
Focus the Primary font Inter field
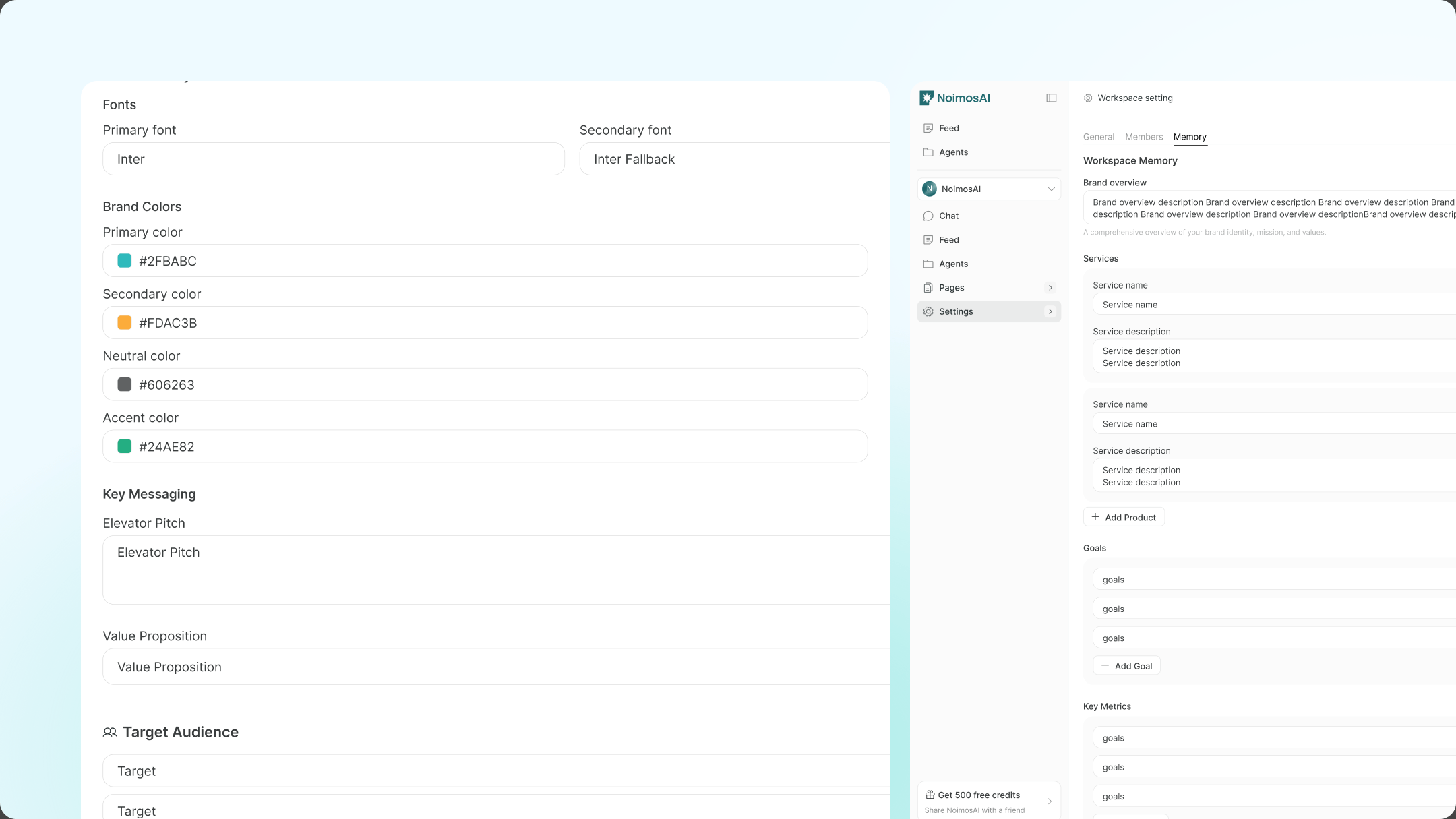[x=334, y=159]
